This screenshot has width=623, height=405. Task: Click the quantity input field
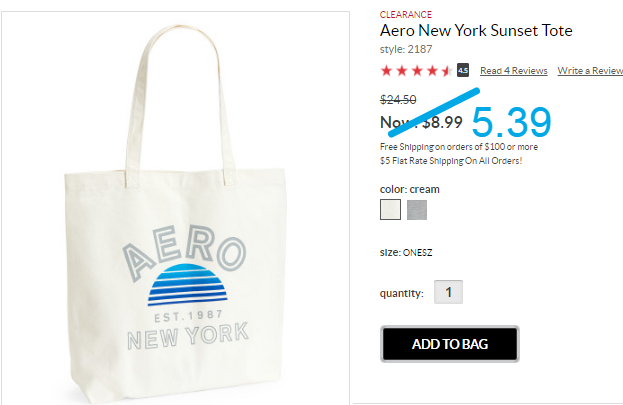[x=448, y=292]
